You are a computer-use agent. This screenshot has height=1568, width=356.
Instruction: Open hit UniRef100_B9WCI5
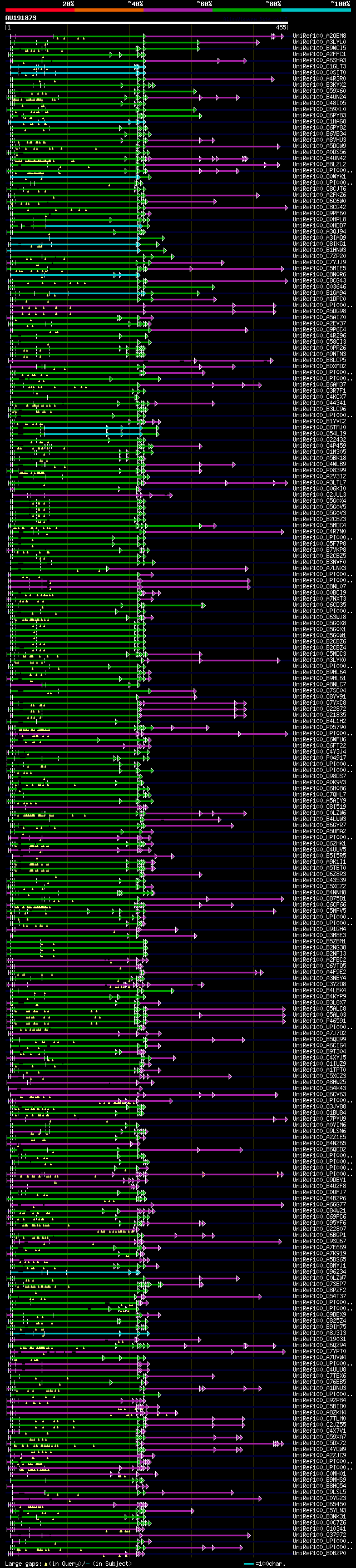coord(319,48)
